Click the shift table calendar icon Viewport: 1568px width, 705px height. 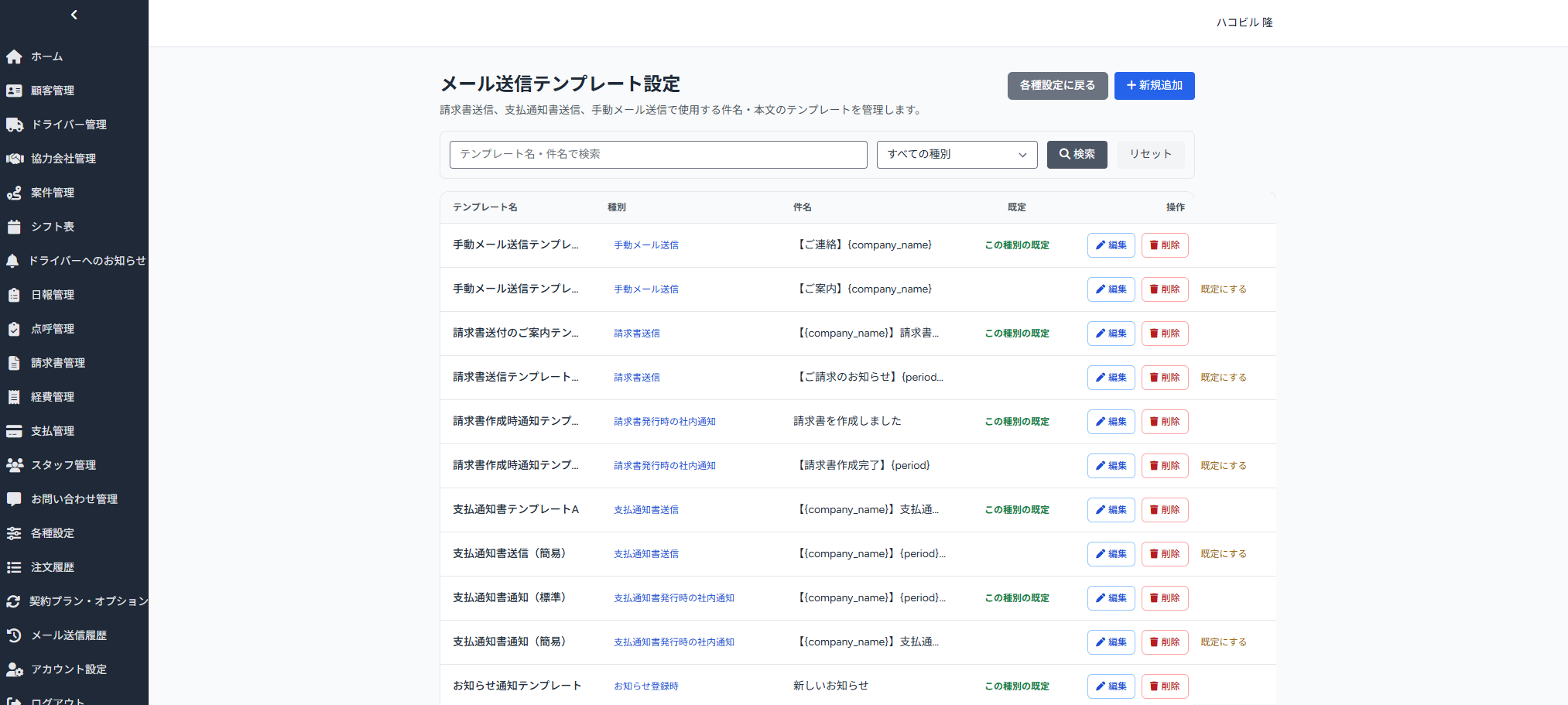pos(14,227)
